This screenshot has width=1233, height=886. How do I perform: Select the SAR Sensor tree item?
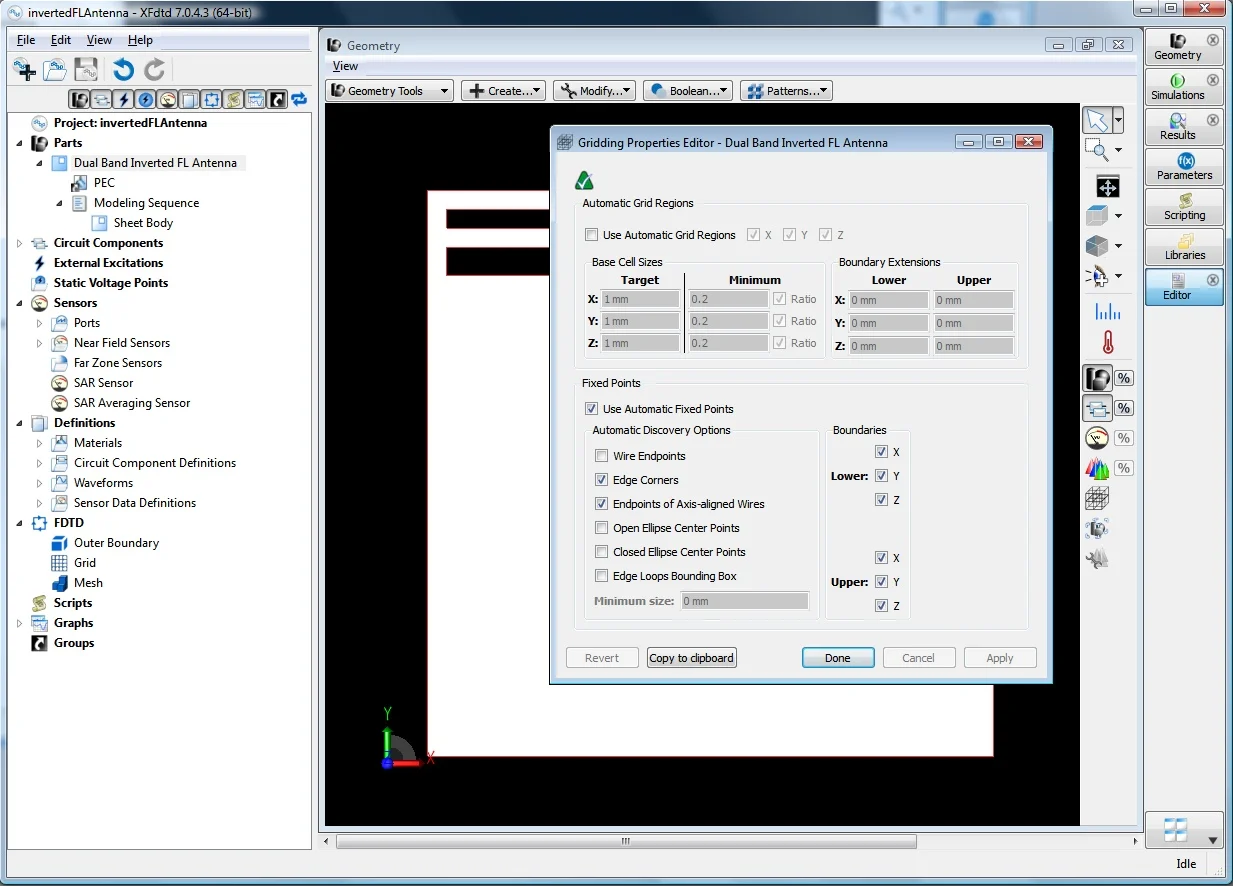tap(103, 383)
